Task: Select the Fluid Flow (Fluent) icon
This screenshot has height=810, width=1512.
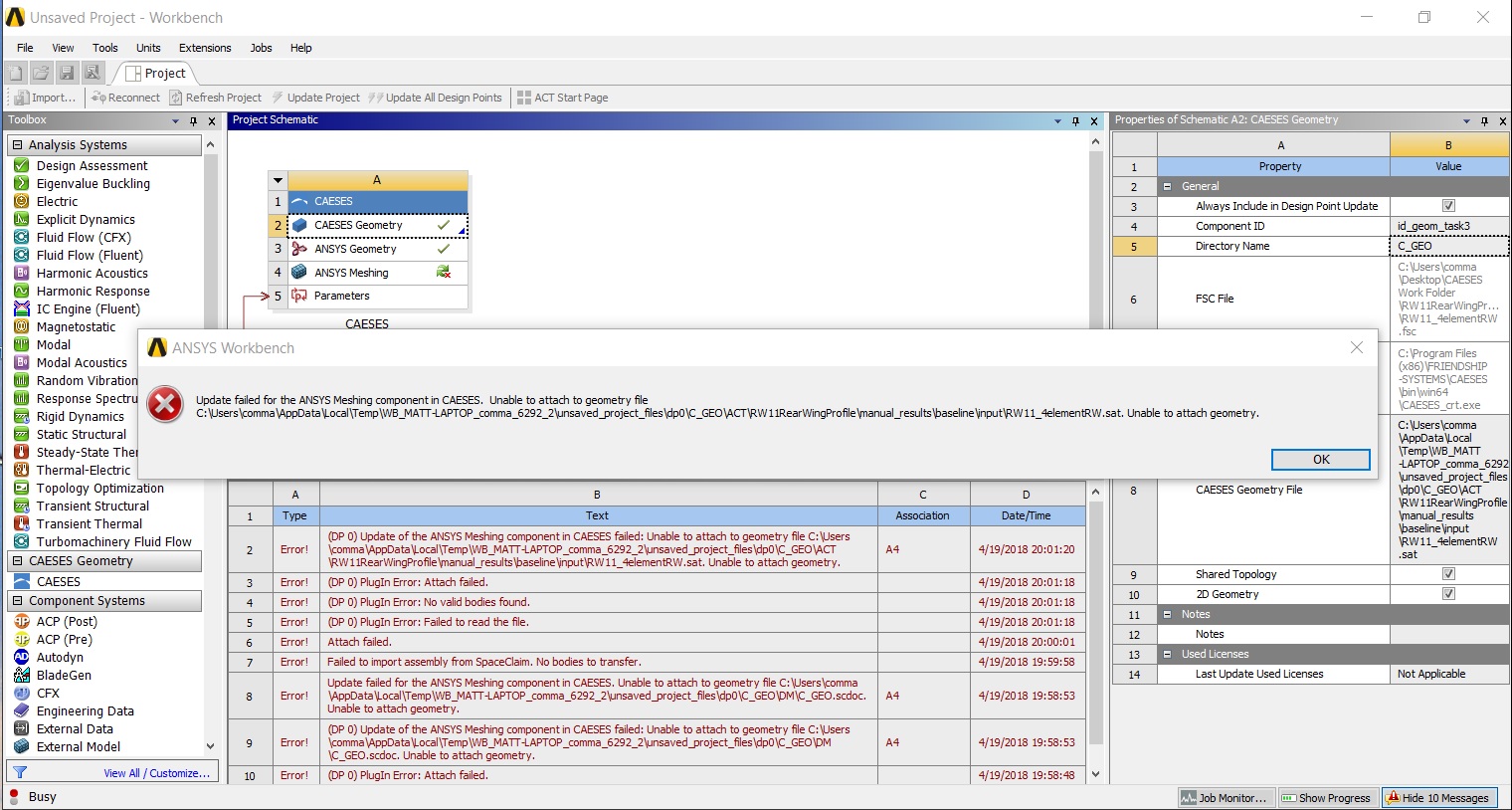Action: coord(21,256)
